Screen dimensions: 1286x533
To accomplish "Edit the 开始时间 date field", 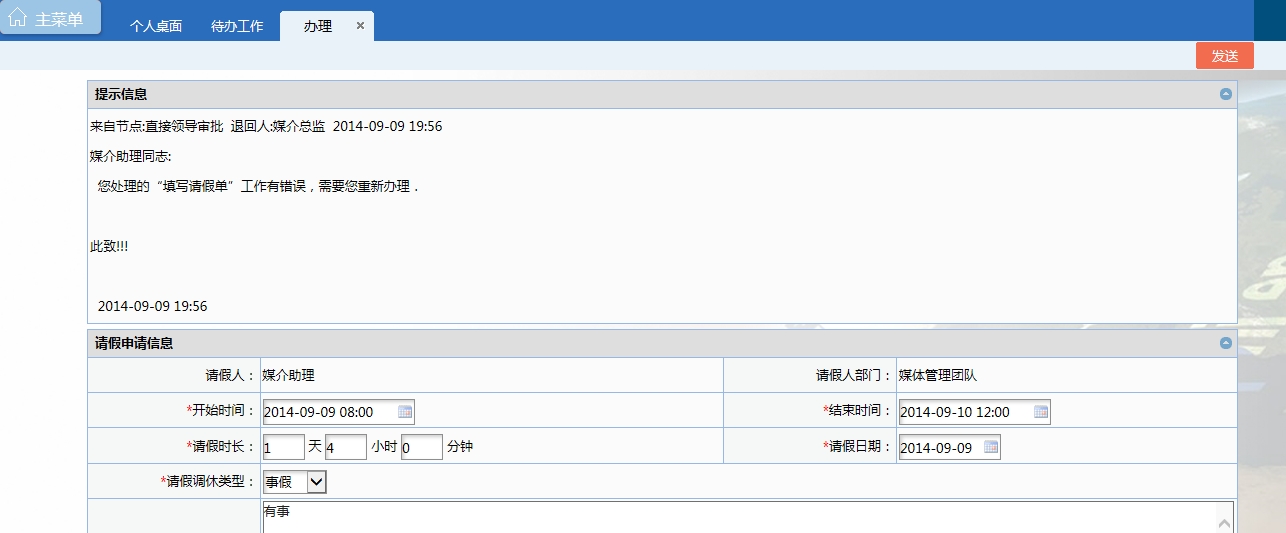I will (338, 412).
